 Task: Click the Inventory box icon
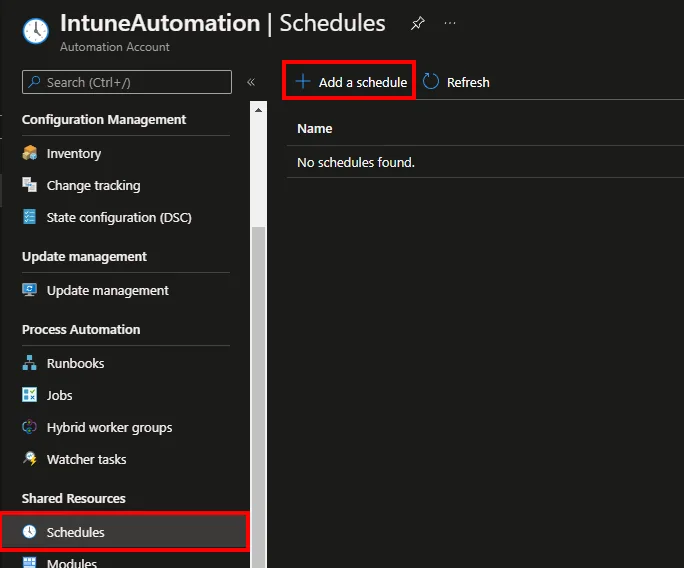(30, 153)
